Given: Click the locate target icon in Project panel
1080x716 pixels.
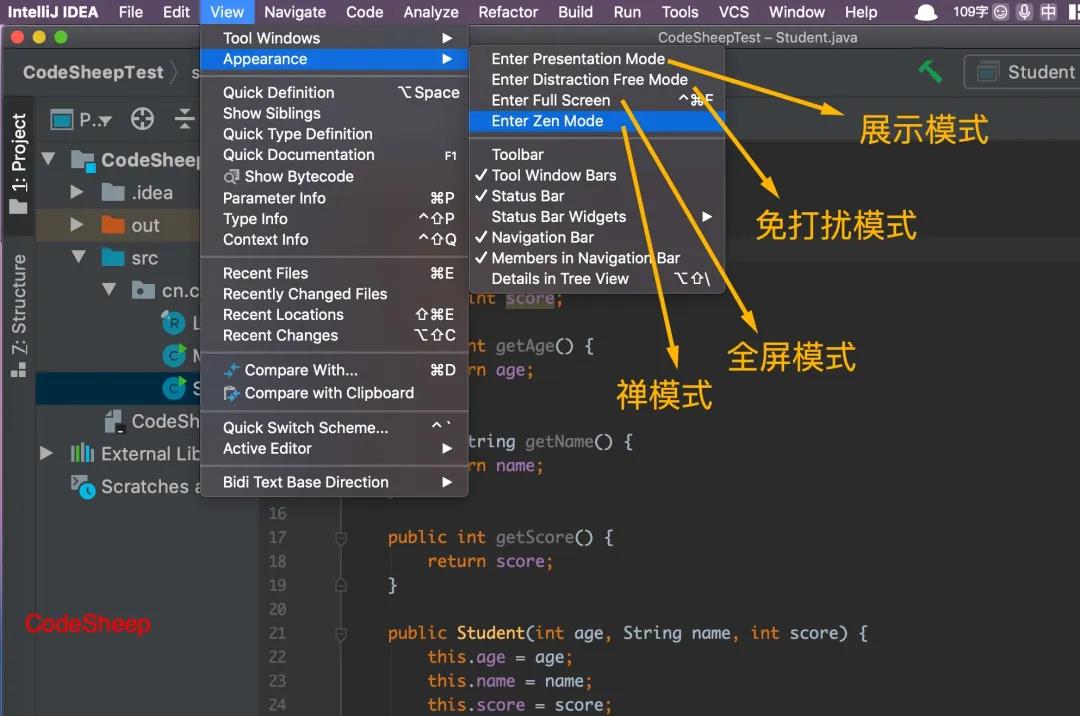Looking at the screenshot, I should (x=143, y=119).
